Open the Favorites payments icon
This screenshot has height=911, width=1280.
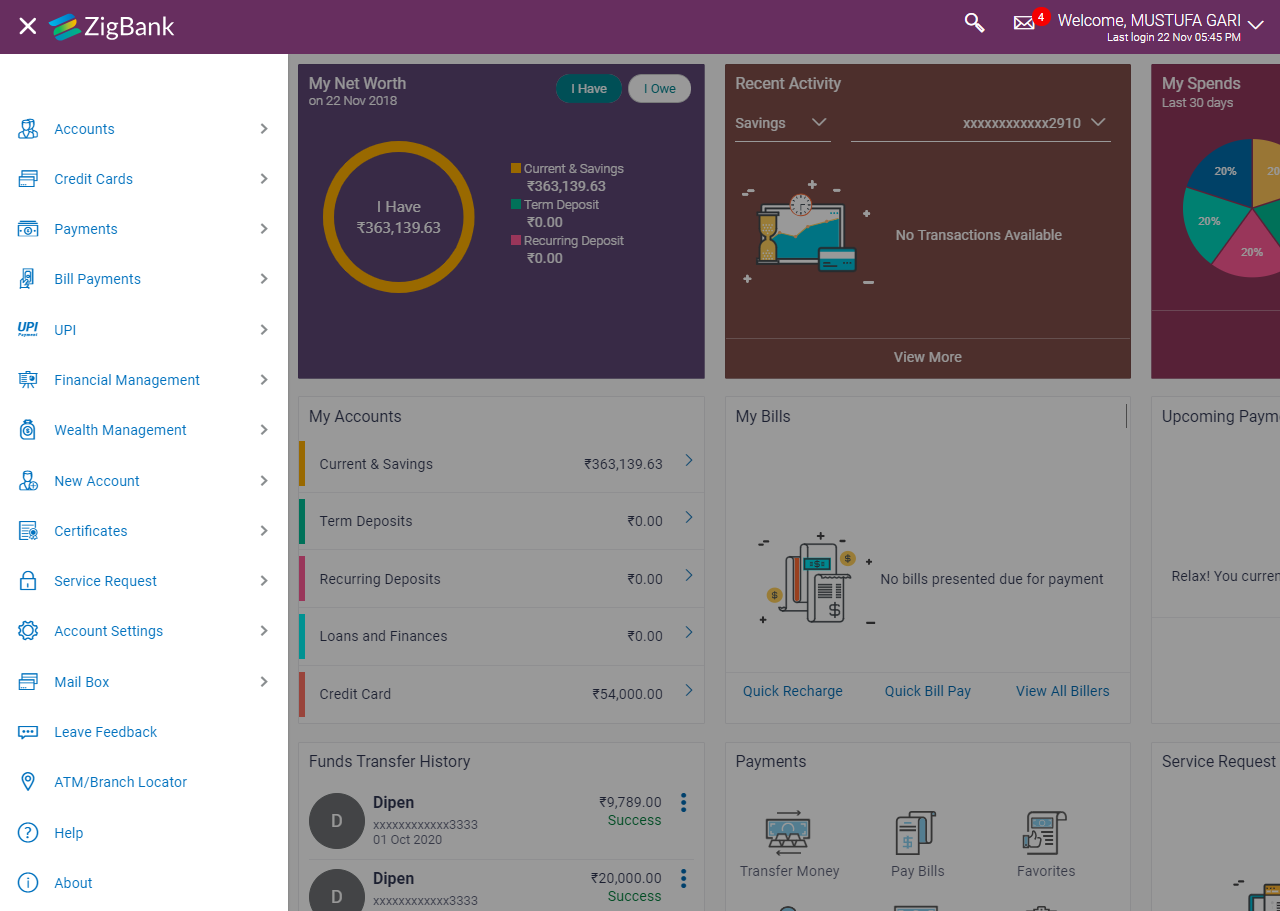[x=1045, y=832]
